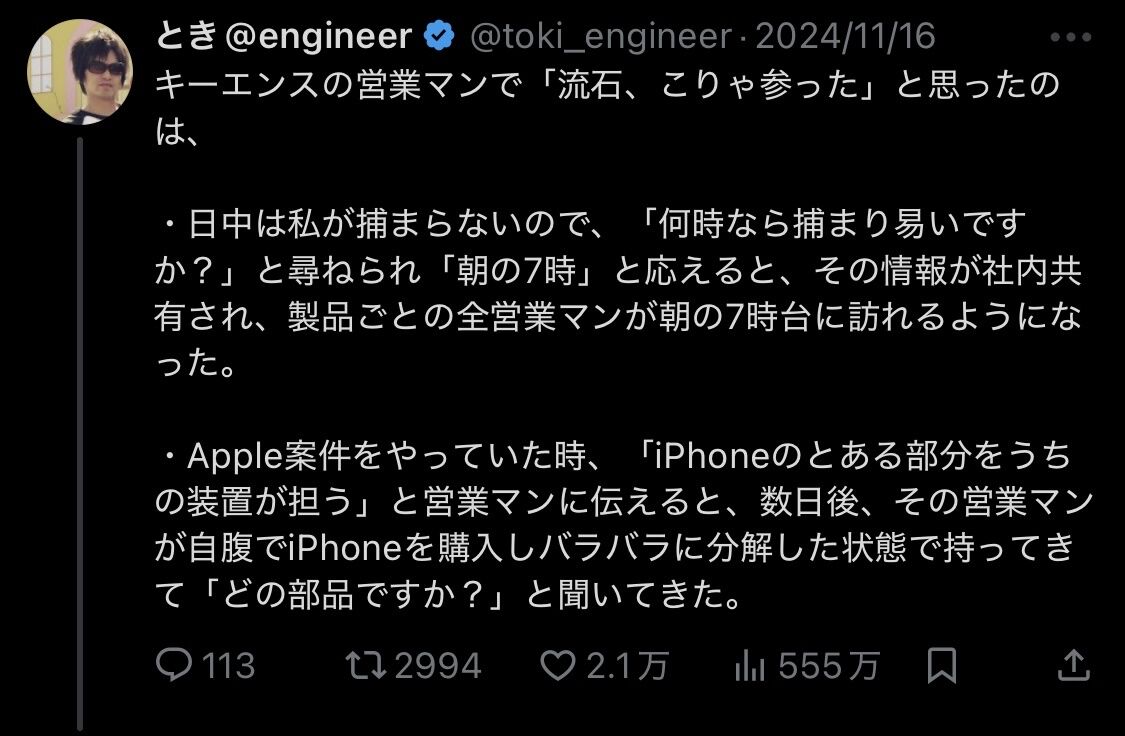Click the paragraph about 朝の7時 visits
1125x736 pixels.
tap(618, 293)
